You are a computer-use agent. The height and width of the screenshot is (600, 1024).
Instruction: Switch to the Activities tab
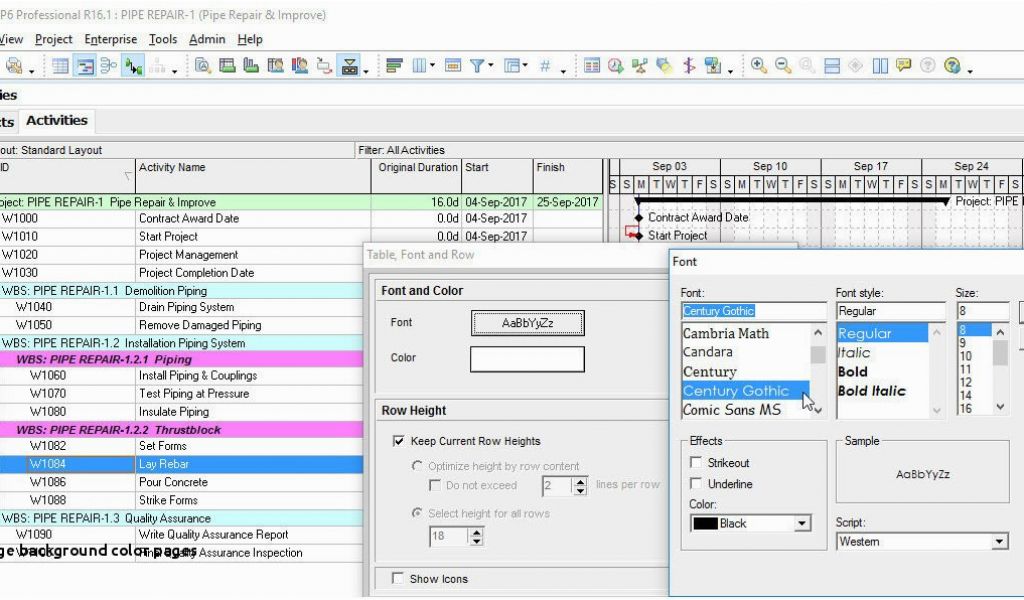pyautogui.click(x=57, y=120)
